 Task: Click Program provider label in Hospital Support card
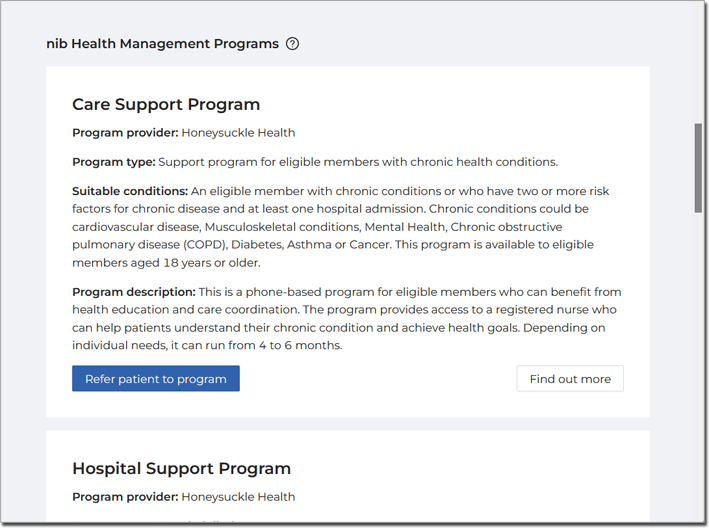click(126, 497)
